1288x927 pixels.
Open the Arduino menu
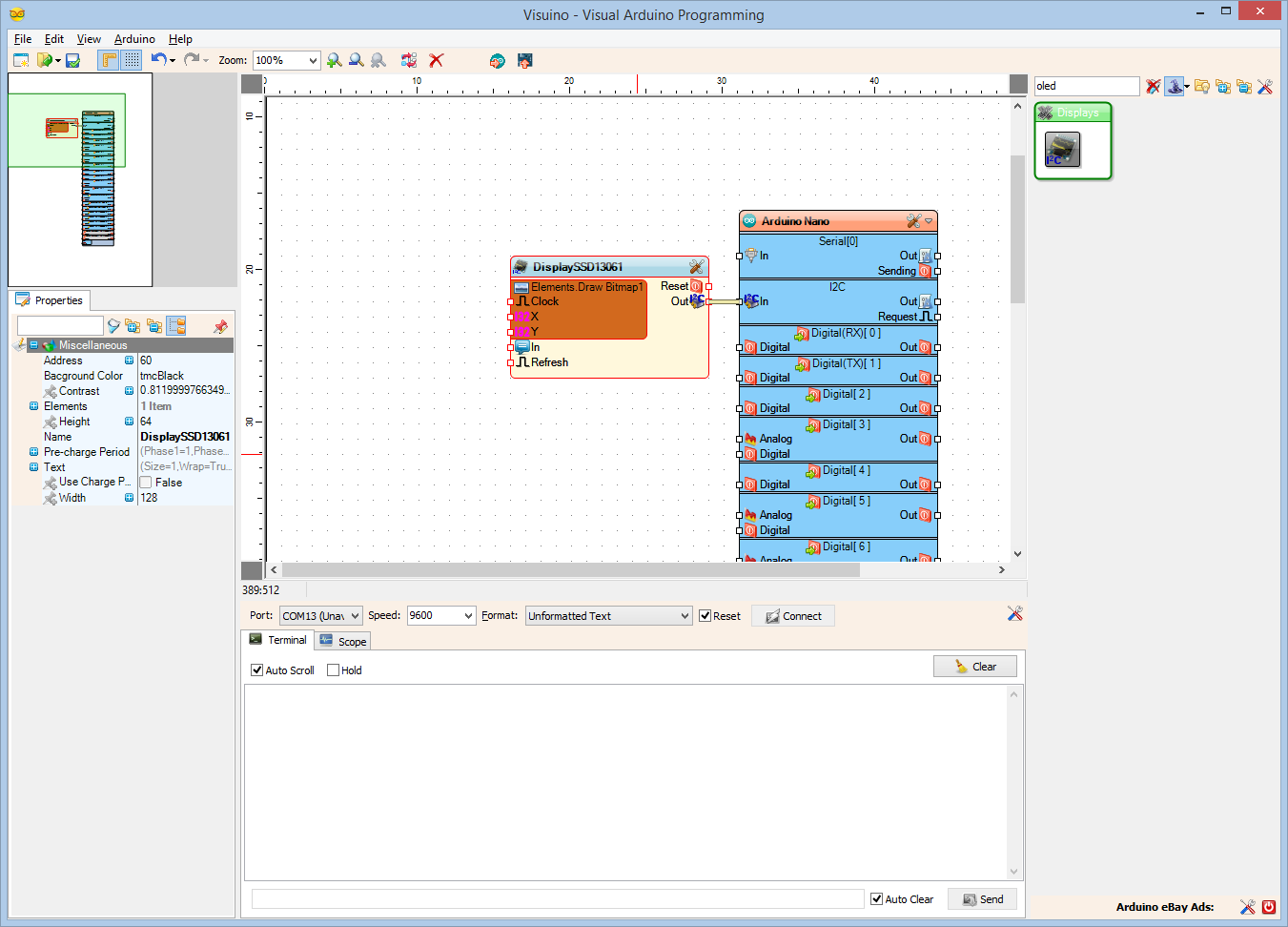pyautogui.click(x=134, y=39)
